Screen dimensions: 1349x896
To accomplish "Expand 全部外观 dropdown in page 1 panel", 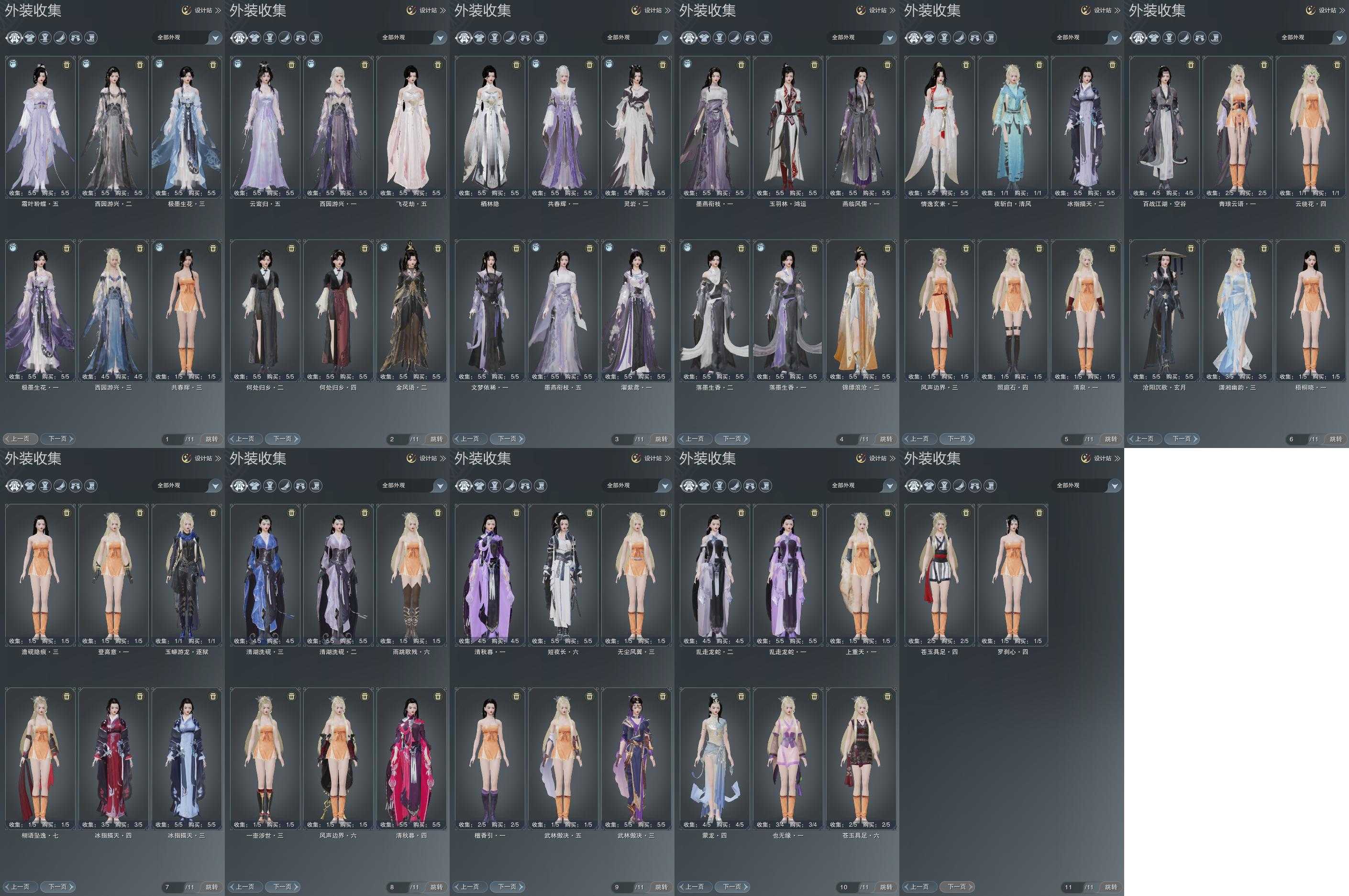I will click(215, 38).
